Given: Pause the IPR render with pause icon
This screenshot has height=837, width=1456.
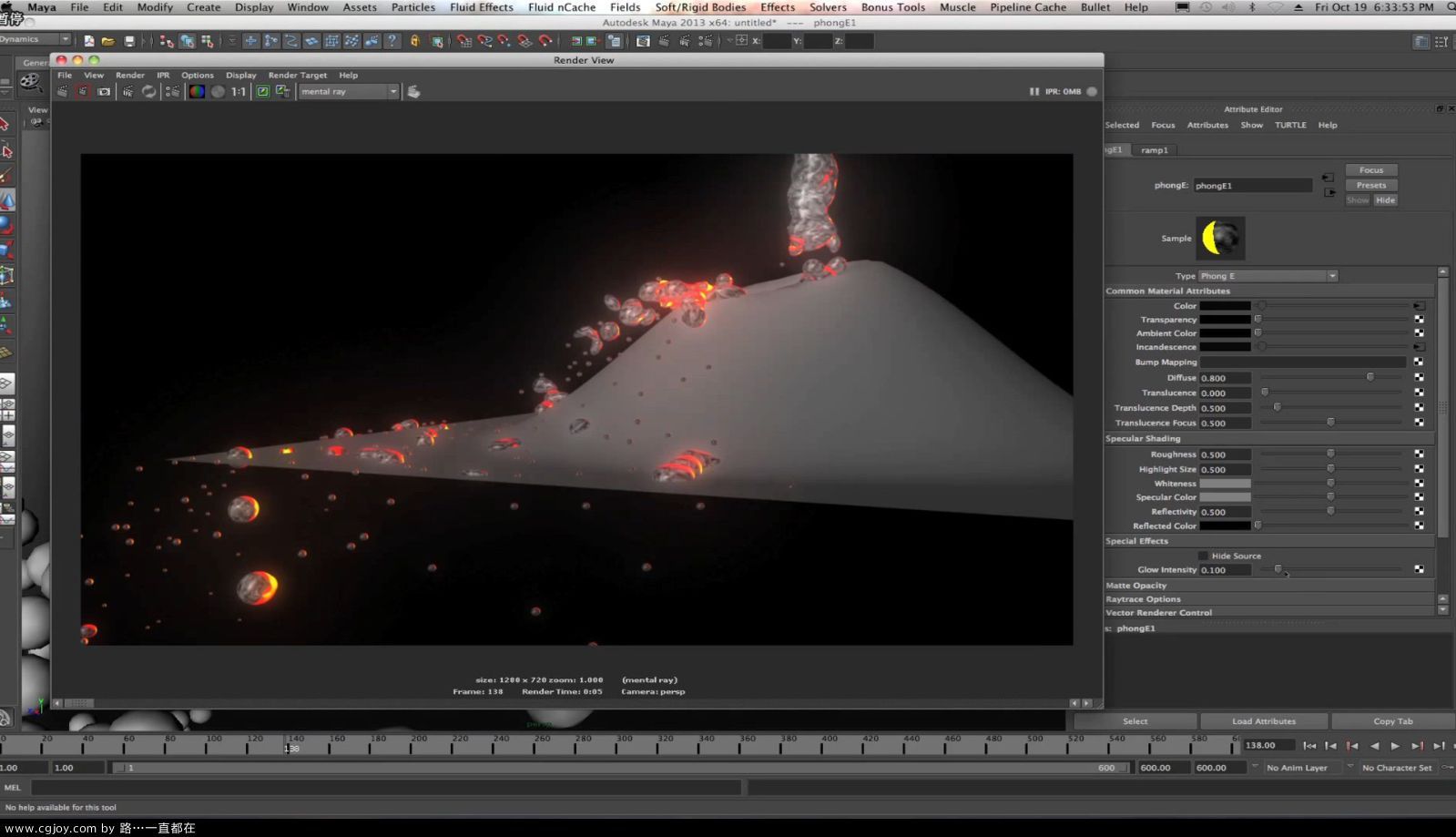Looking at the screenshot, I should (x=1033, y=91).
